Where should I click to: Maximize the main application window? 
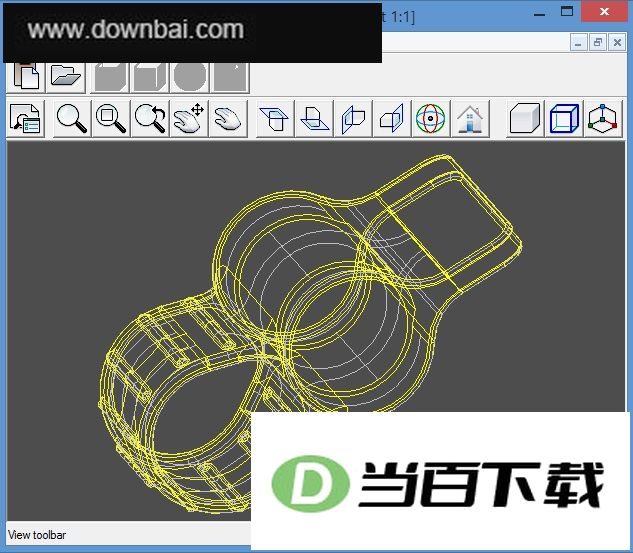(567, 12)
